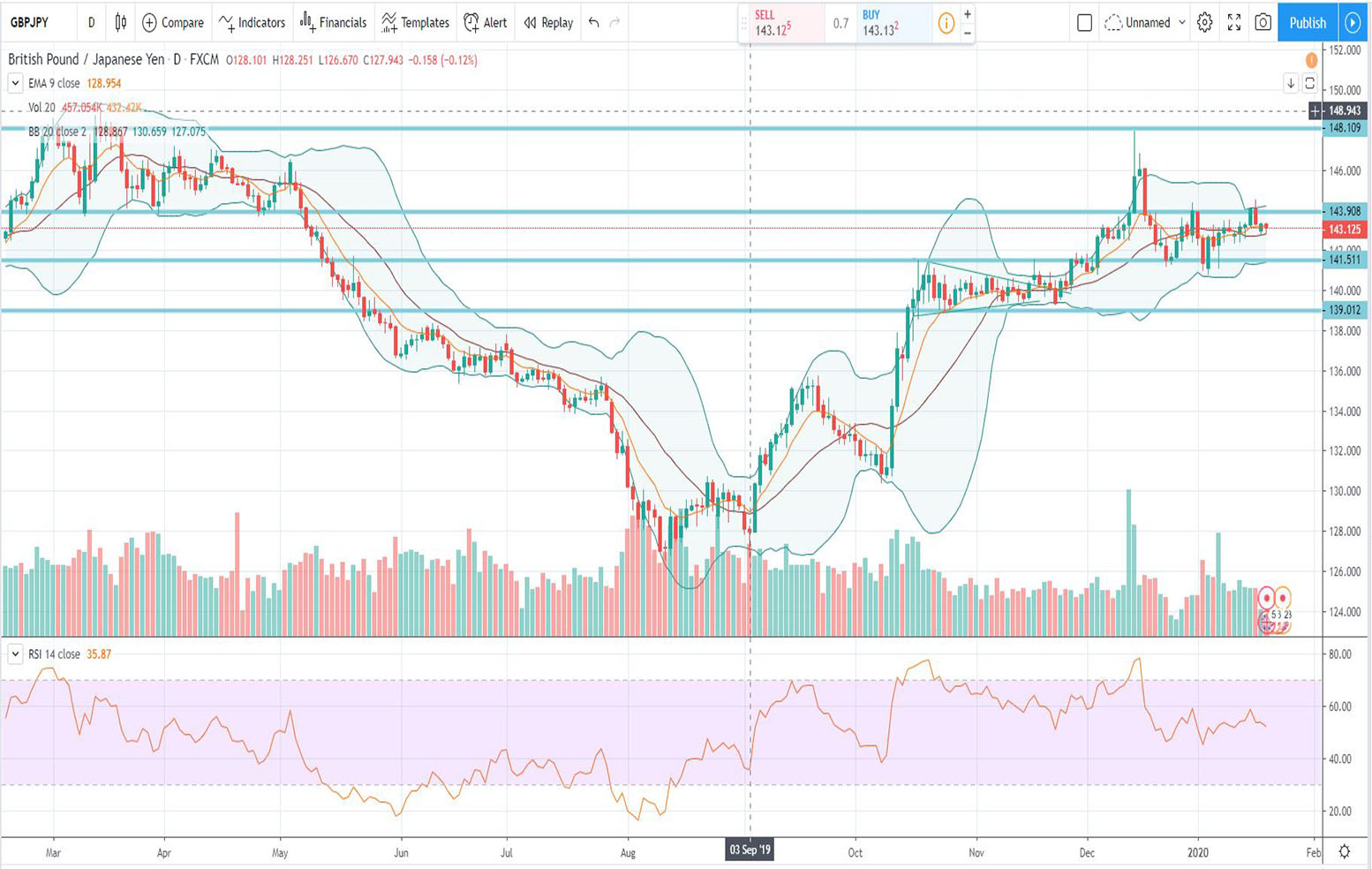Expand the Publish options arrow
Screen dimensions: 1372x869
pyautogui.click(x=1353, y=23)
